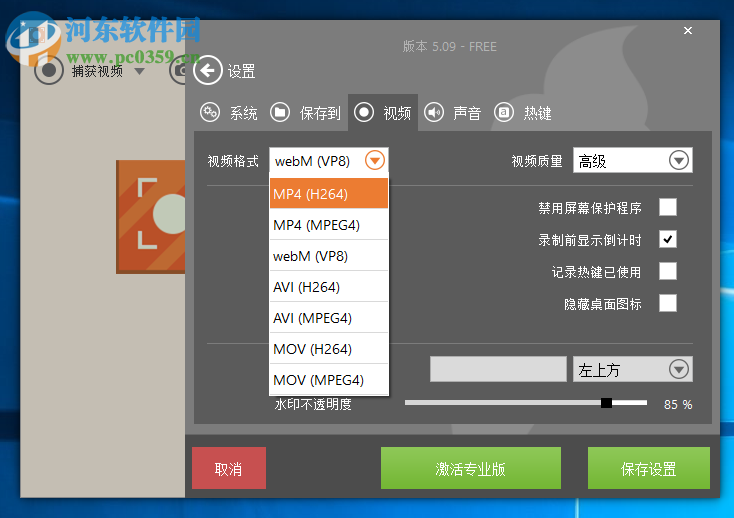Open the 视频质量 高级 dropdown

click(632, 161)
